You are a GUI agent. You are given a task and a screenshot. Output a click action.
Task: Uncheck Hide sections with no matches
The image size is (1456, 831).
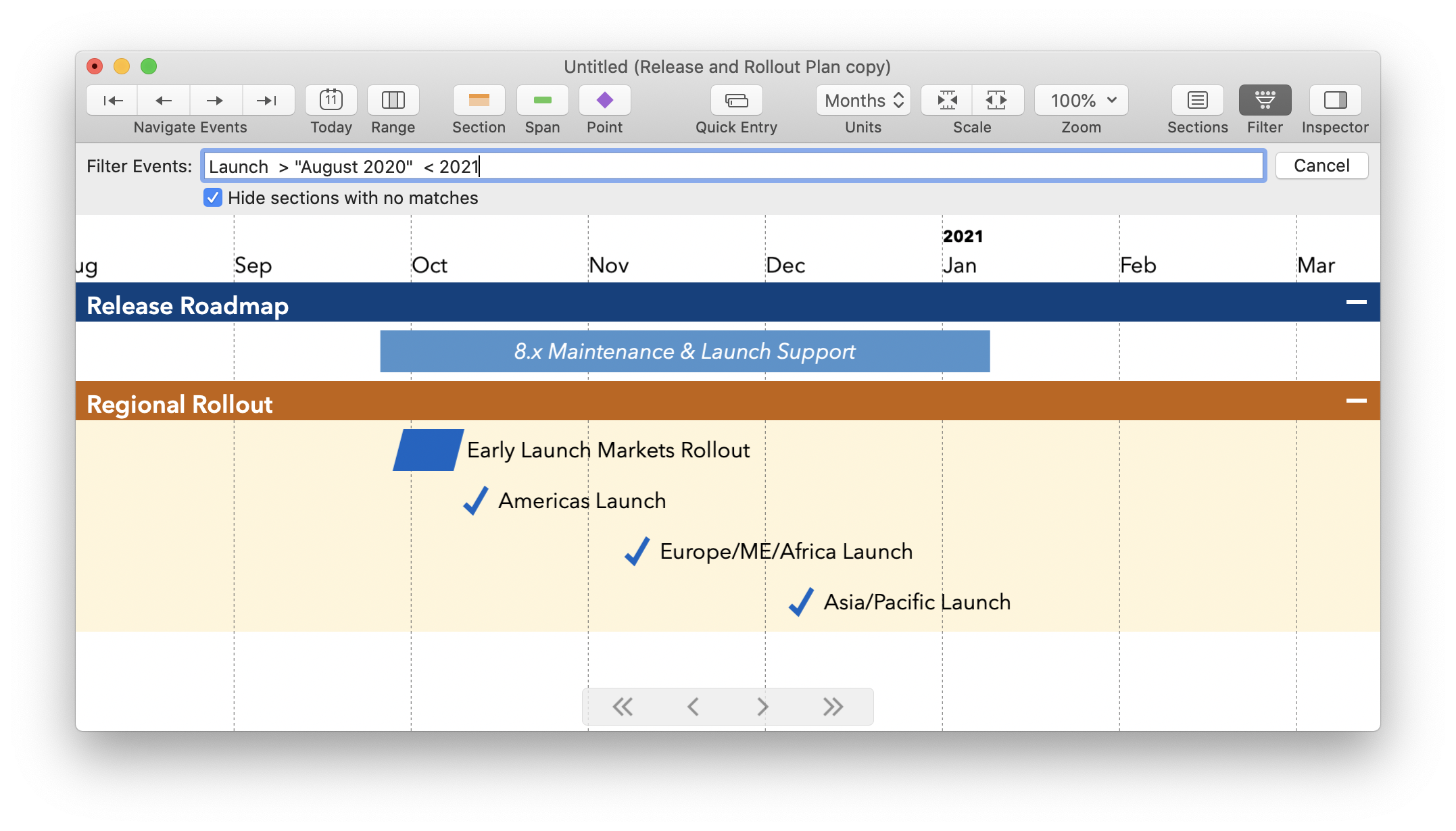[x=213, y=197]
